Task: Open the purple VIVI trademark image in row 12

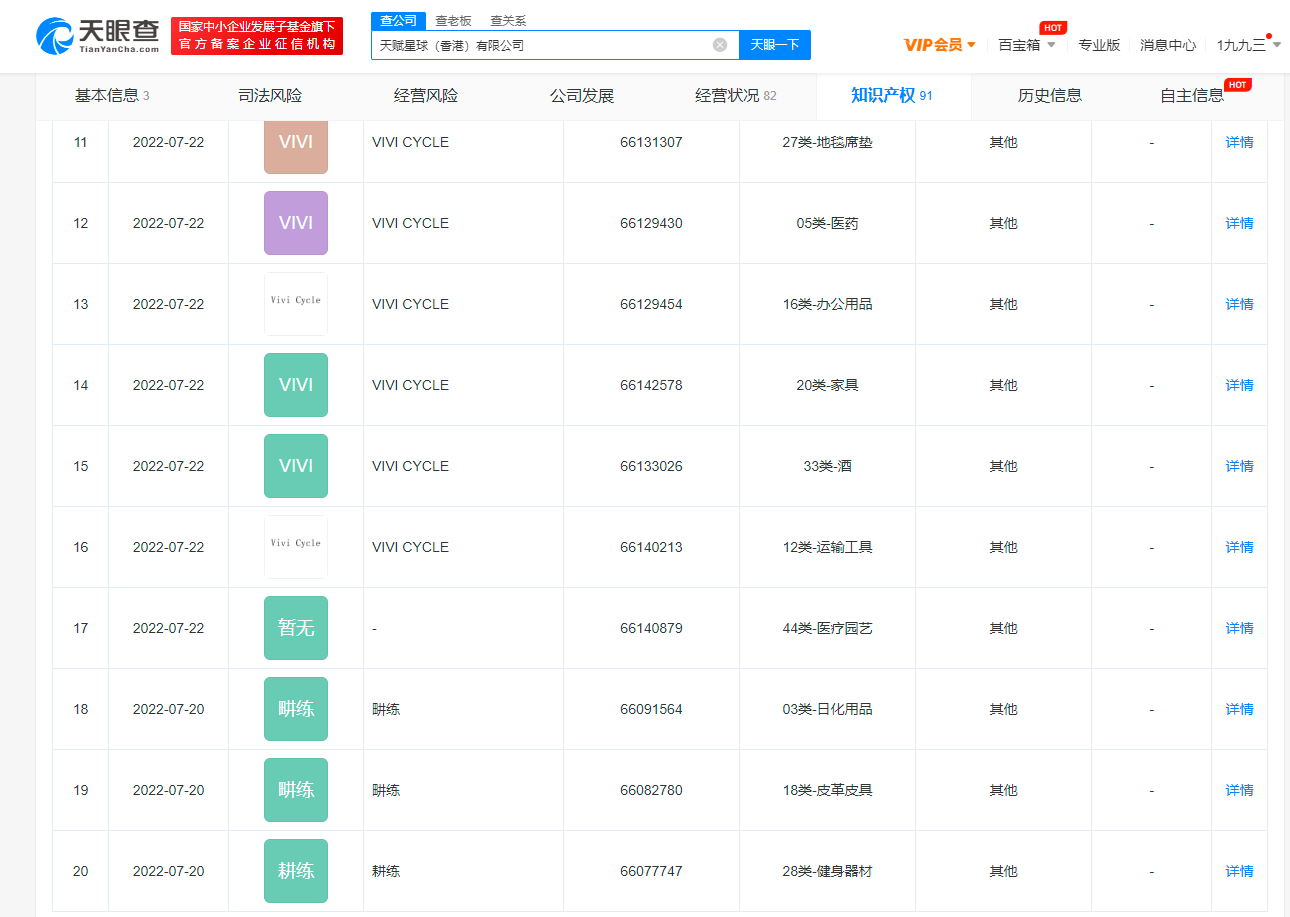Action: click(295, 223)
